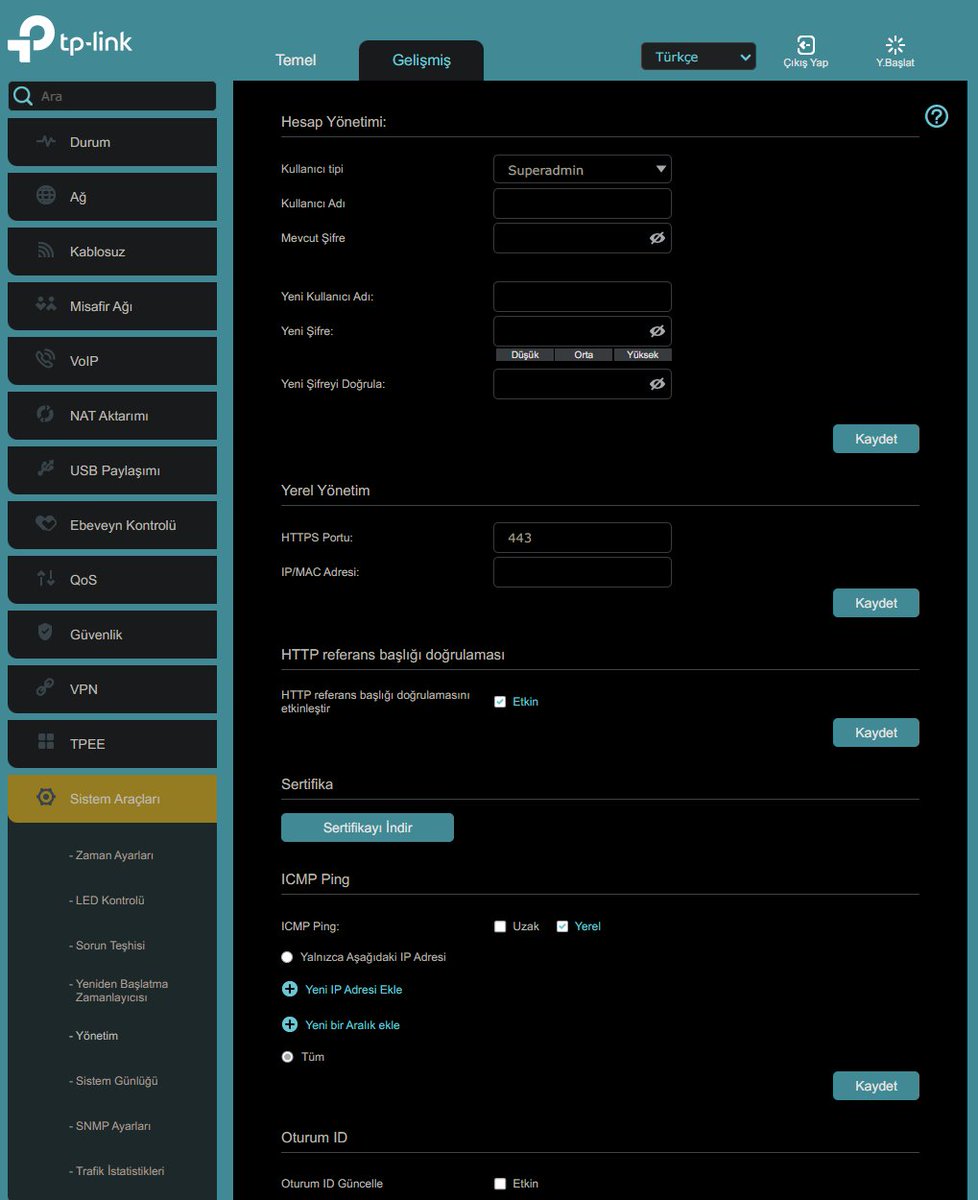Click the Yüksek strength indicator
The image size is (978, 1200).
(x=643, y=355)
